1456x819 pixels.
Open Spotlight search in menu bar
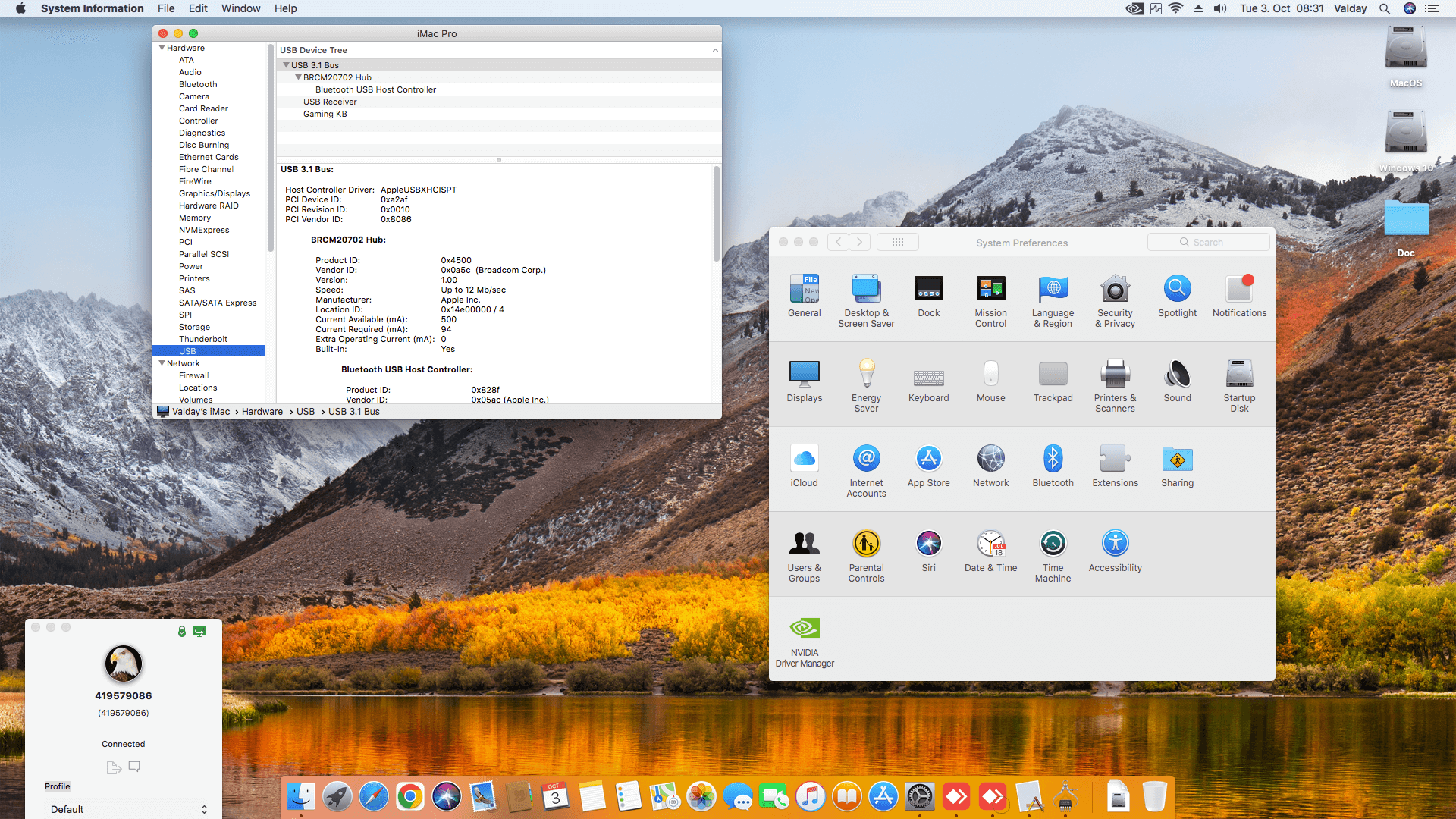click(1384, 8)
